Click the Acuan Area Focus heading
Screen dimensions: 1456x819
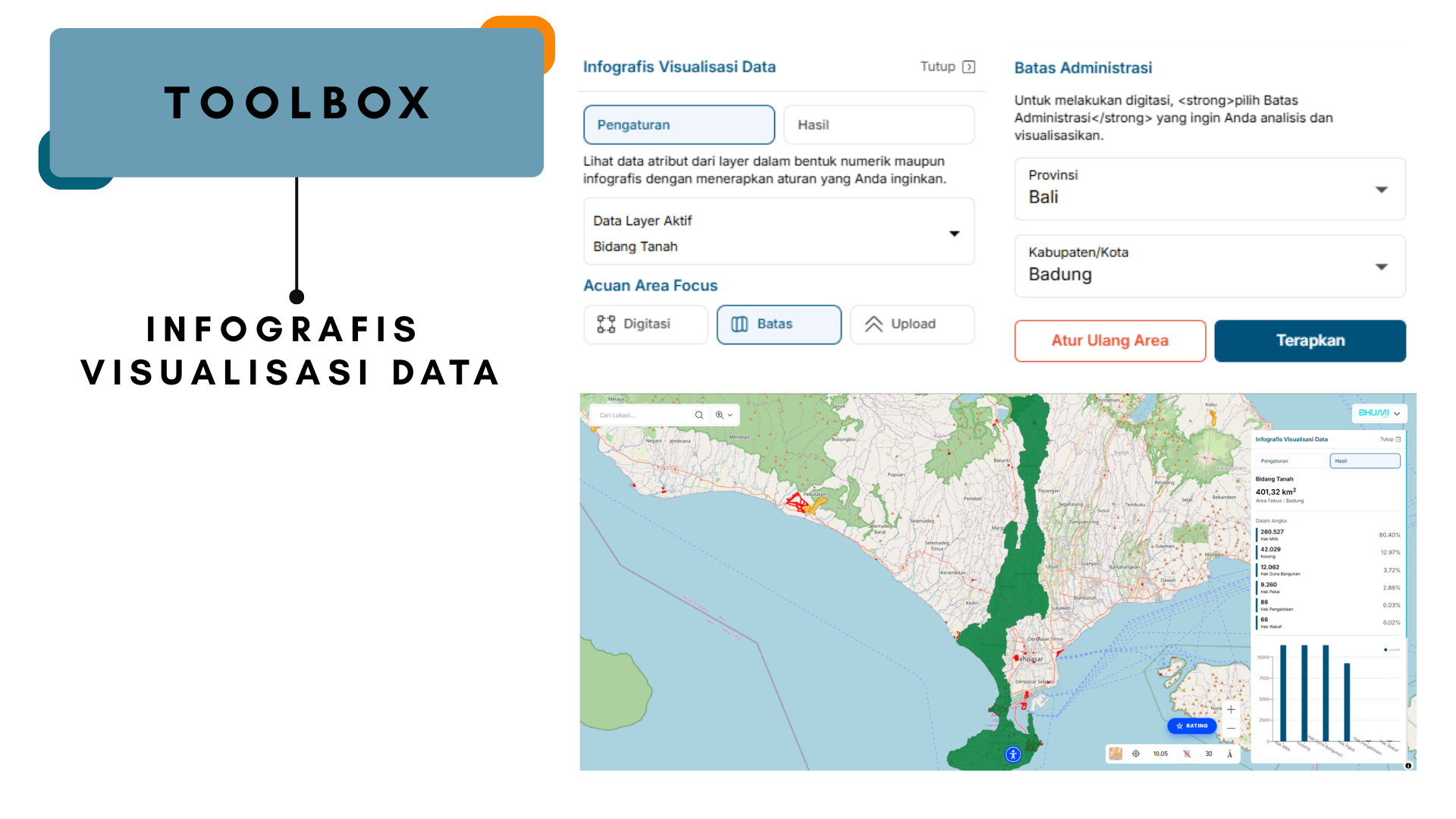[650, 286]
